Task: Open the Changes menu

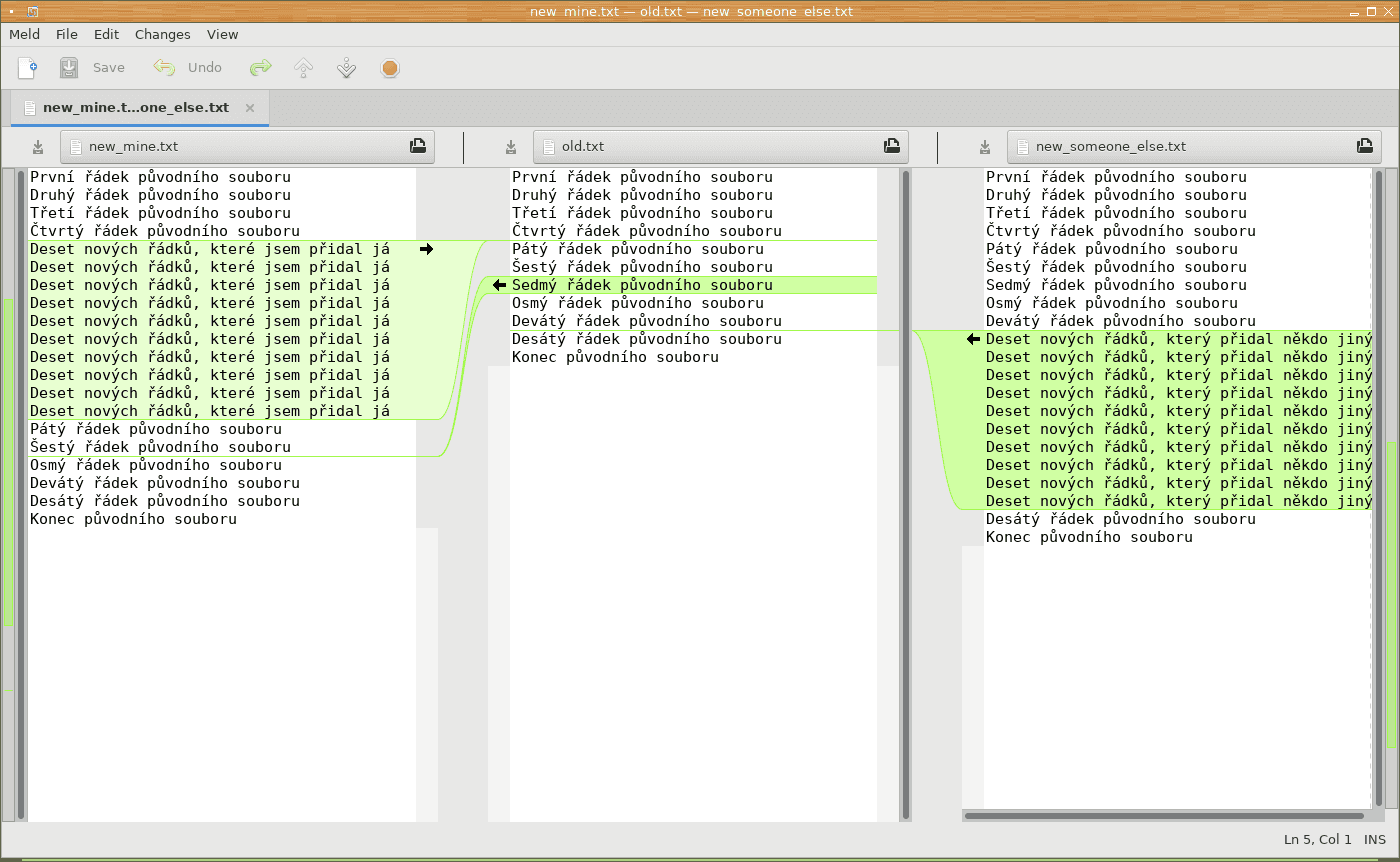Action: click(x=162, y=34)
